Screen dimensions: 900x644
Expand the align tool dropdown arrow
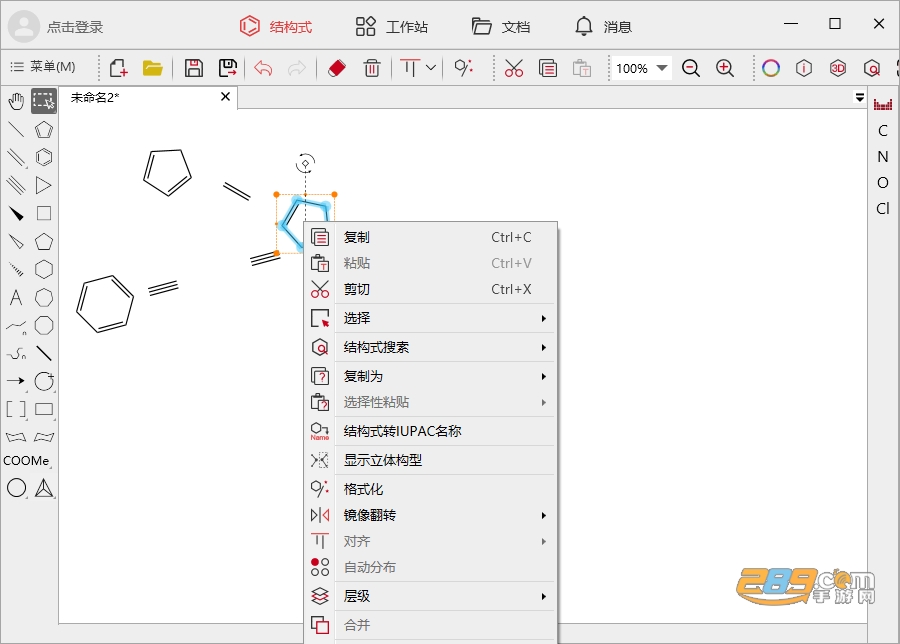(431, 68)
